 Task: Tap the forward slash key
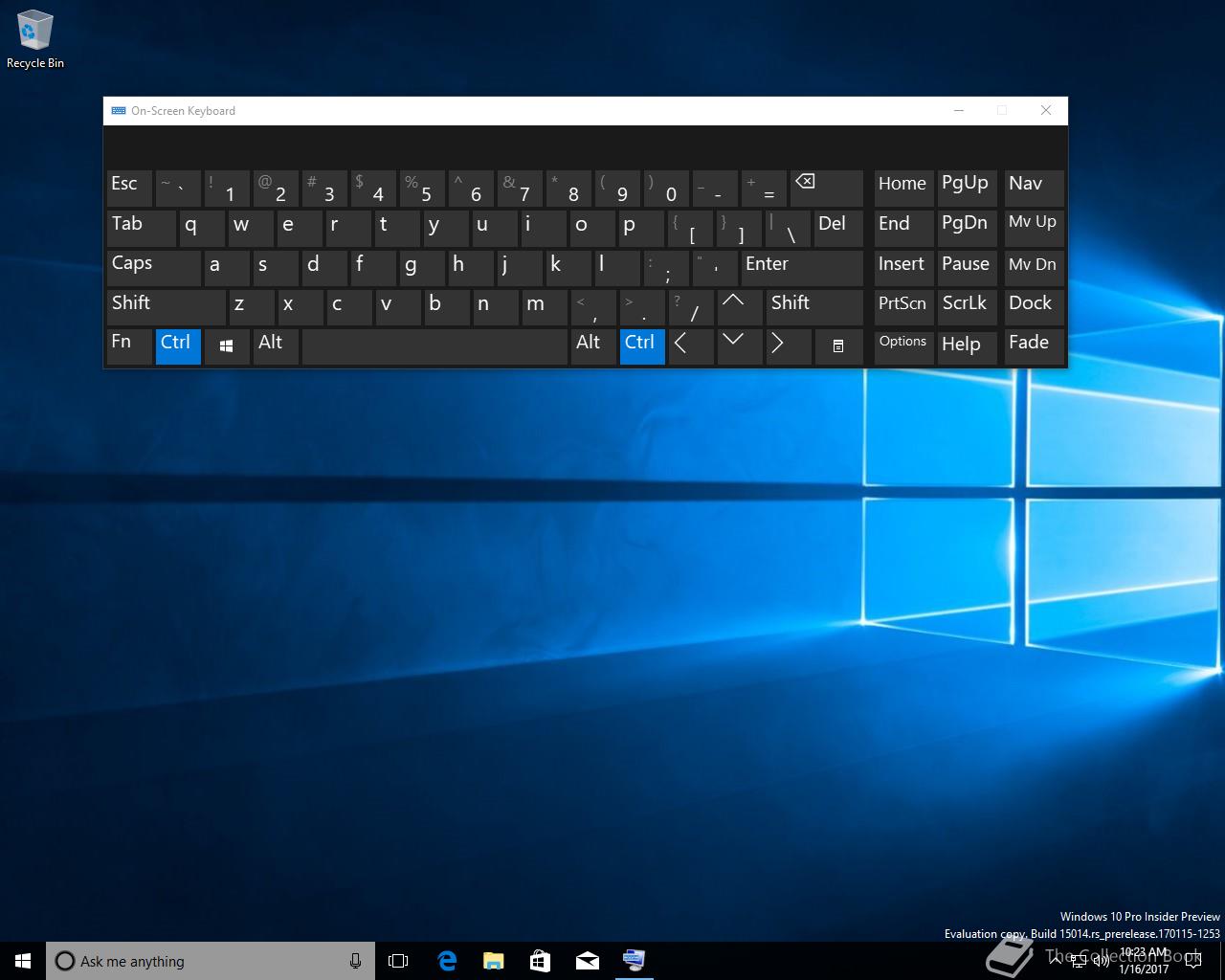691,307
